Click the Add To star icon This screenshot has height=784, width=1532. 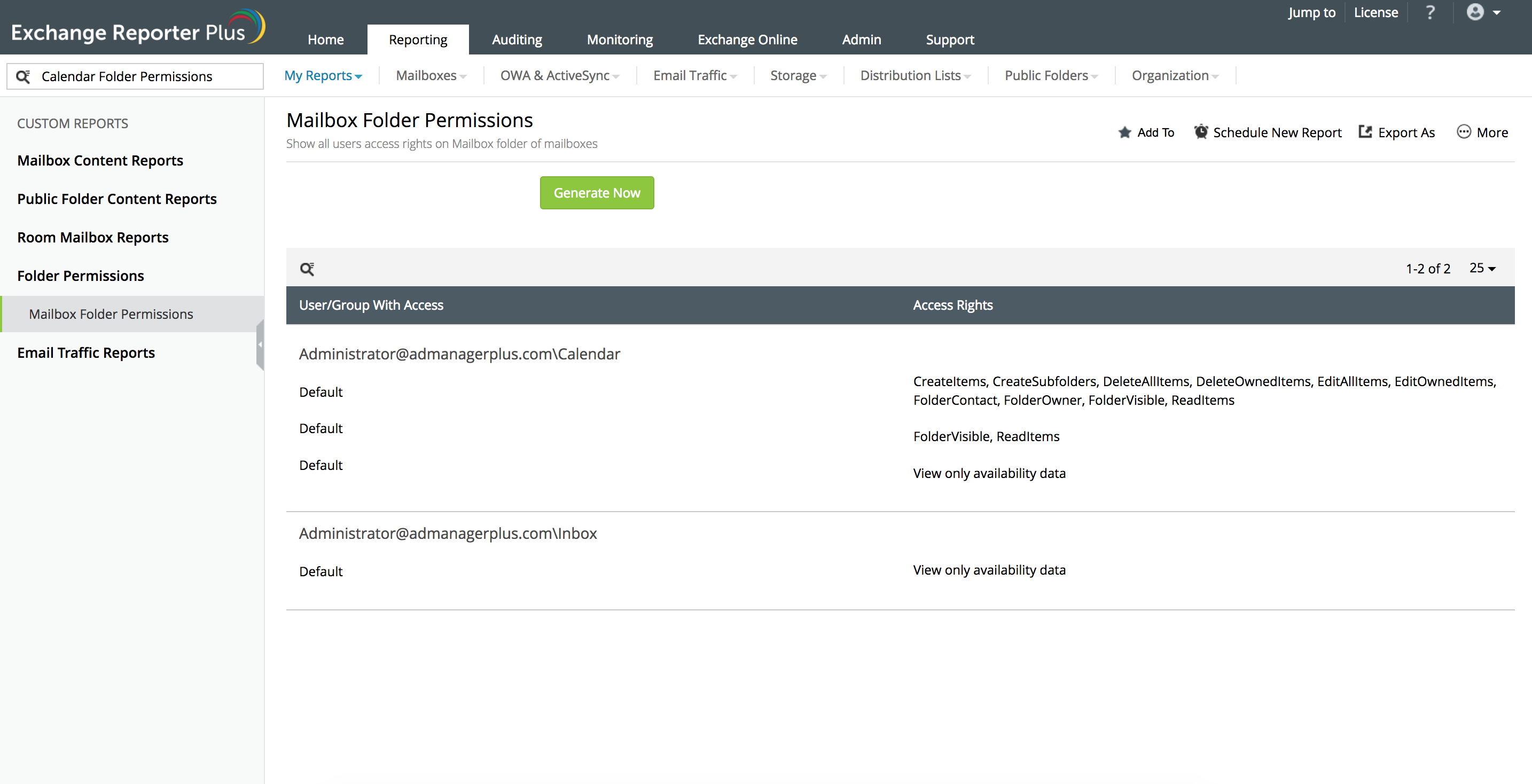(1124, 132)
